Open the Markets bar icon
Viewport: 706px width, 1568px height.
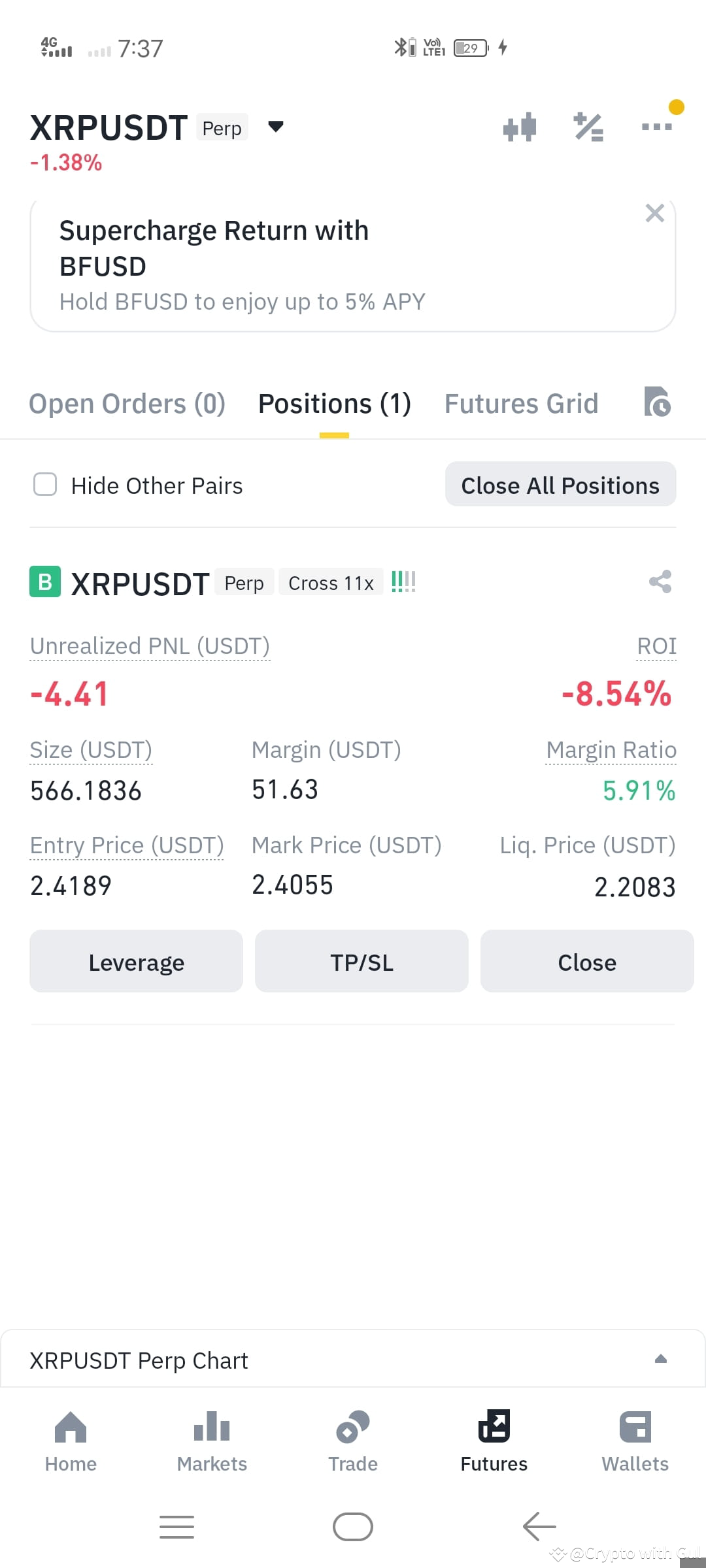coord(212,1426)
